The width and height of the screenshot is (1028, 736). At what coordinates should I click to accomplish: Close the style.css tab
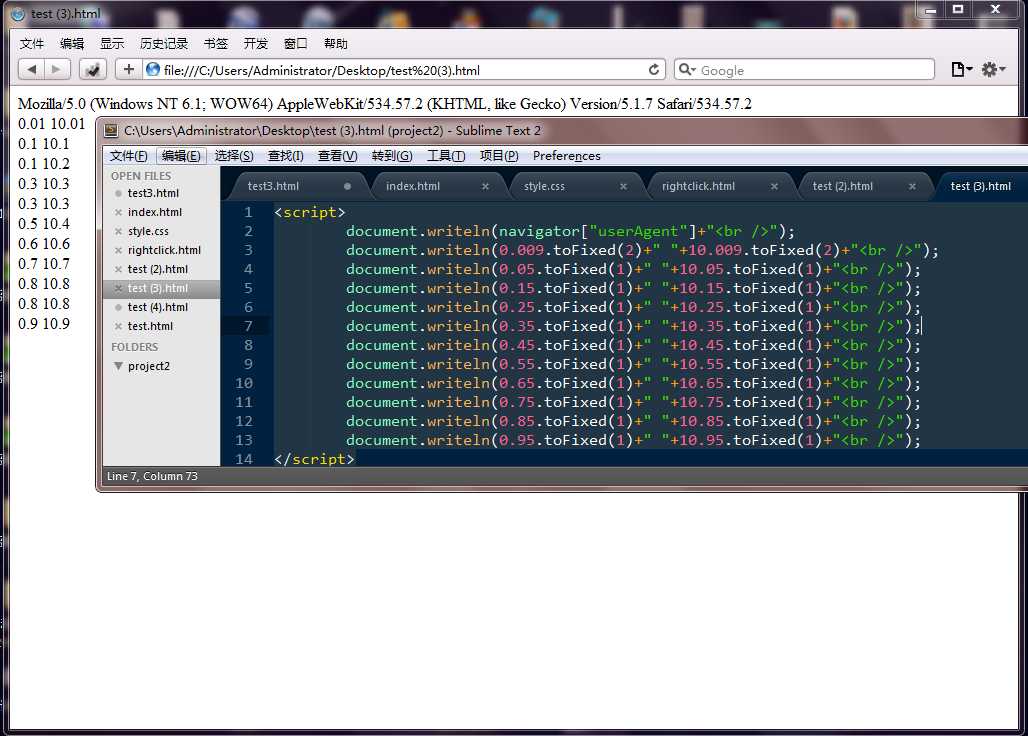pos(623,186)
